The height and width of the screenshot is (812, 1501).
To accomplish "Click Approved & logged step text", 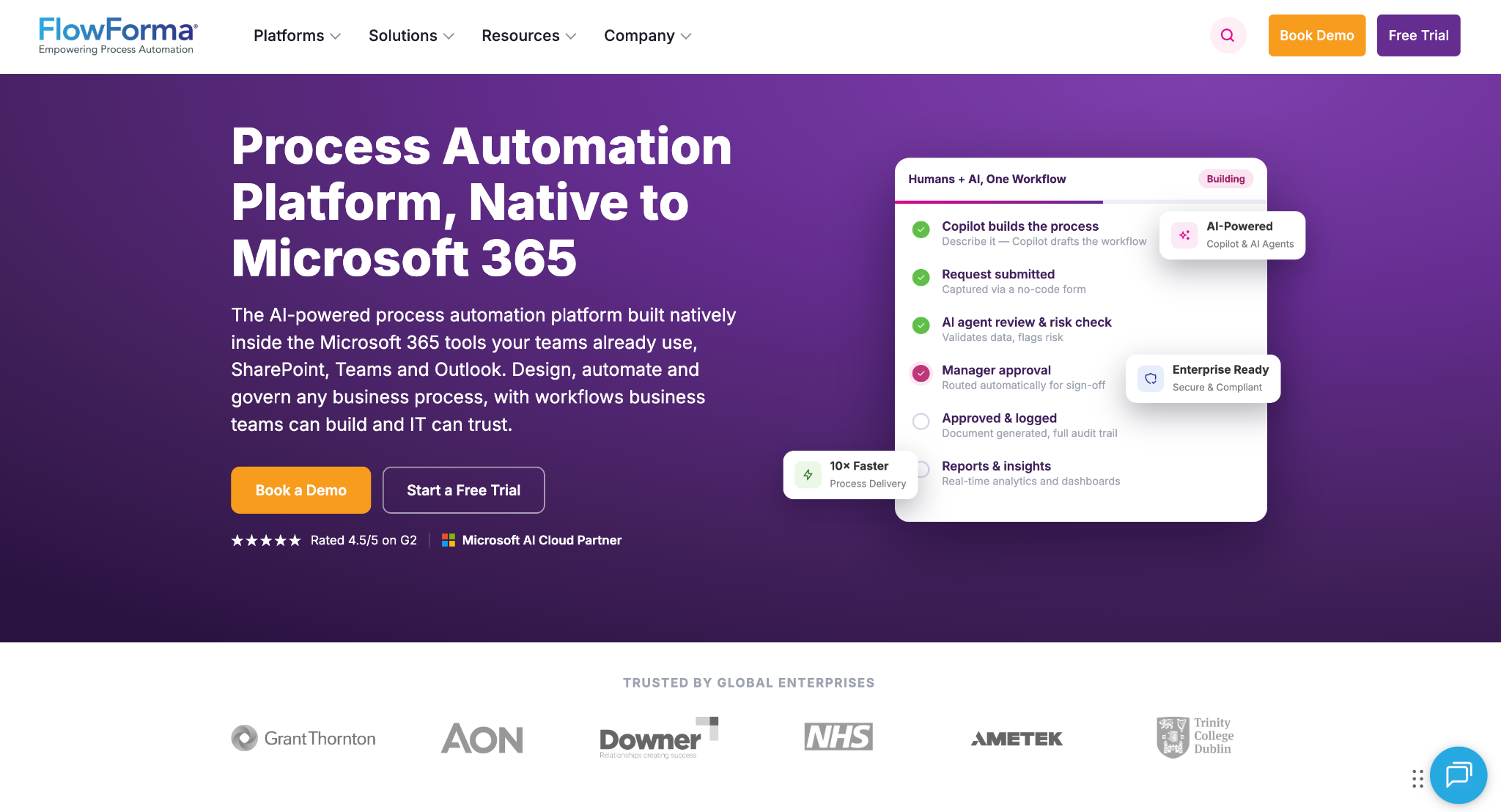I will 1000,418.
